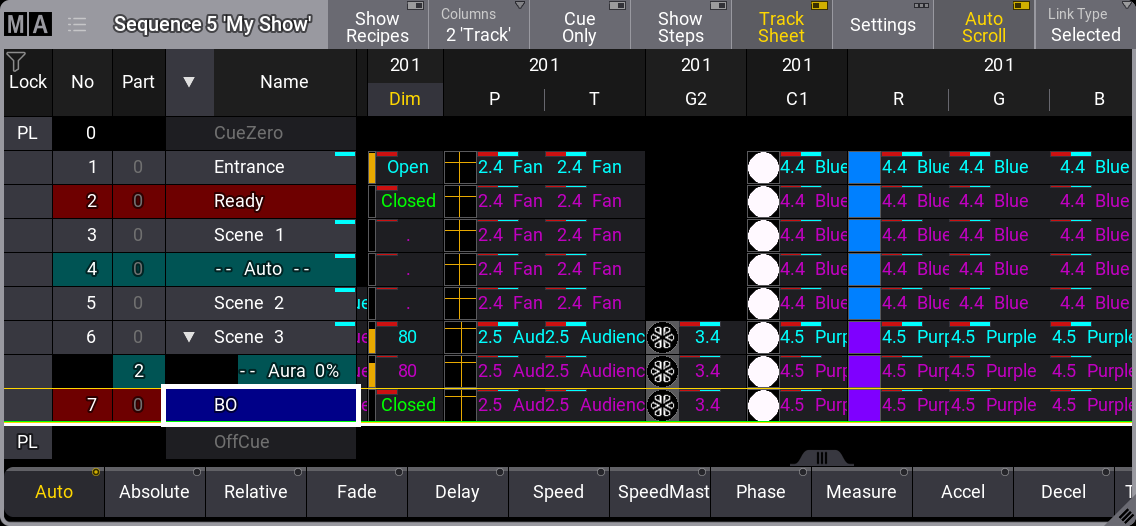
Task: Select the OffCue row name
Action: [x=261, y=441]
